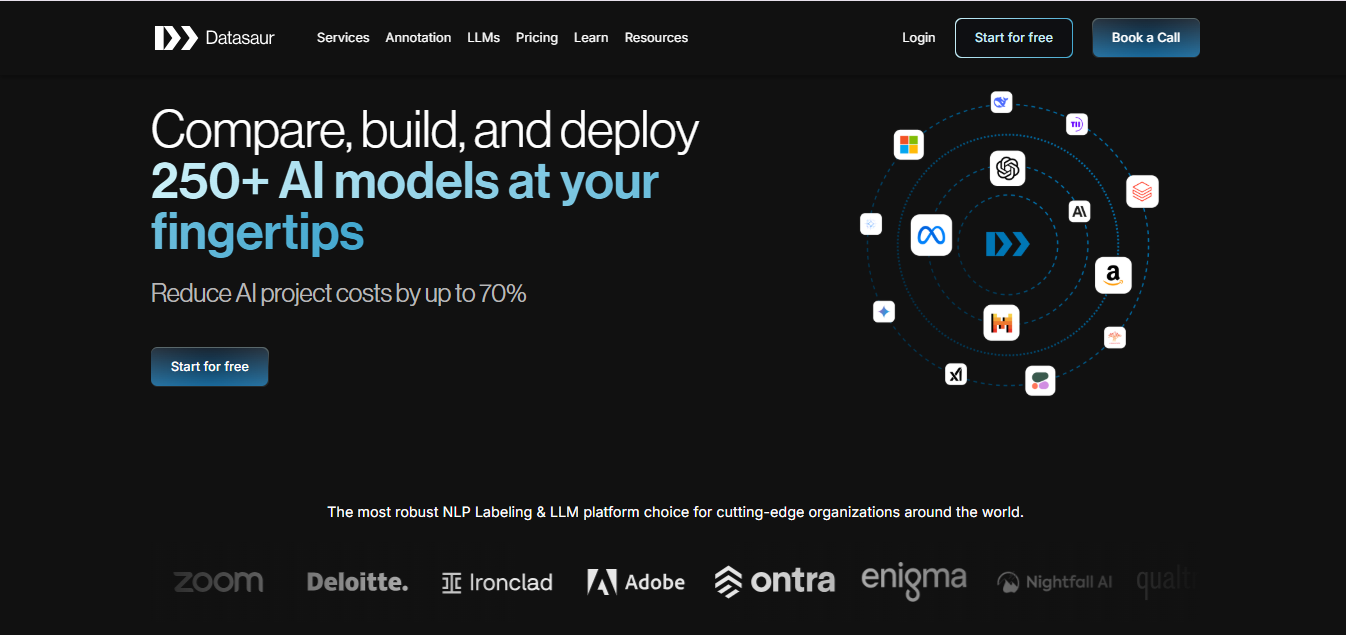Click the OpenAI logo in the orbit graphic

click(1007, 168)
